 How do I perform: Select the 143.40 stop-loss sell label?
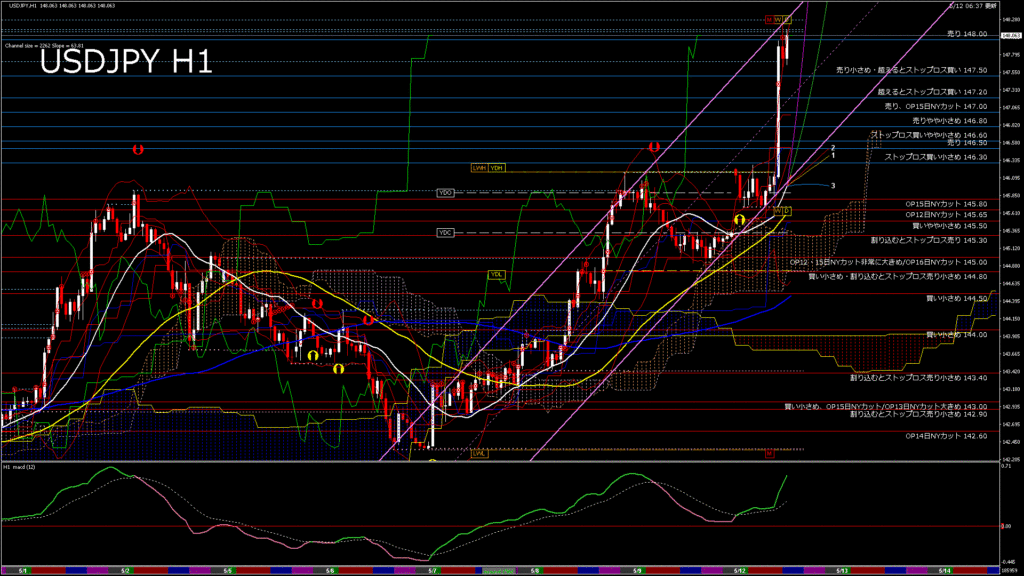click(x=918, y=378)
